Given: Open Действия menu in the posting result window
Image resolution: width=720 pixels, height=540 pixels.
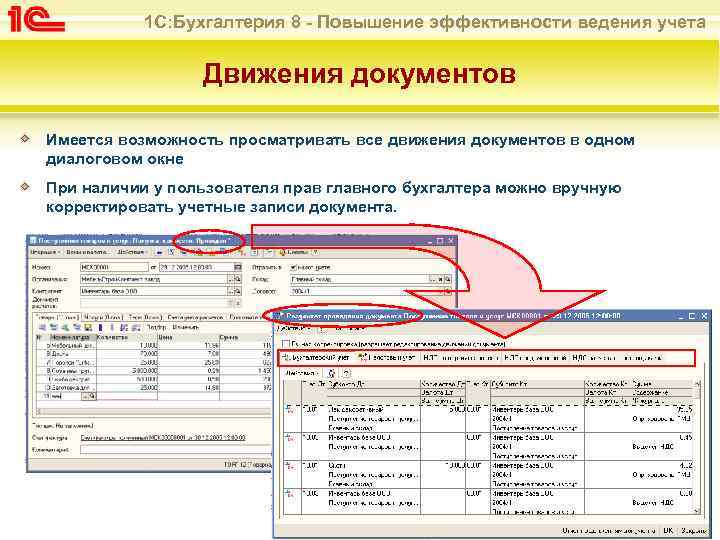Looking at the screenshot, I should tap(293, 329).
